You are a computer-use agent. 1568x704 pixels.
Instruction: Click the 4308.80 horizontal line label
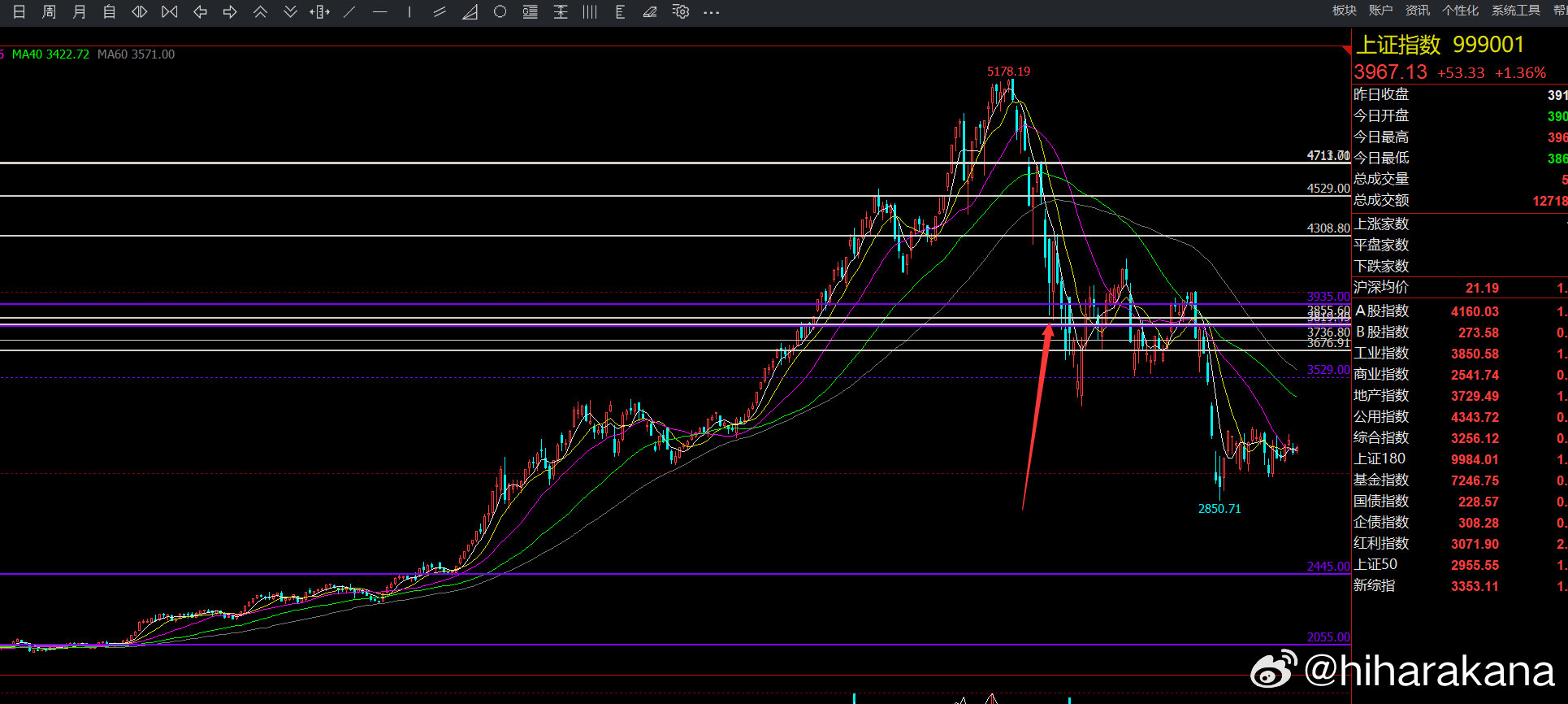pos(1328,228)
